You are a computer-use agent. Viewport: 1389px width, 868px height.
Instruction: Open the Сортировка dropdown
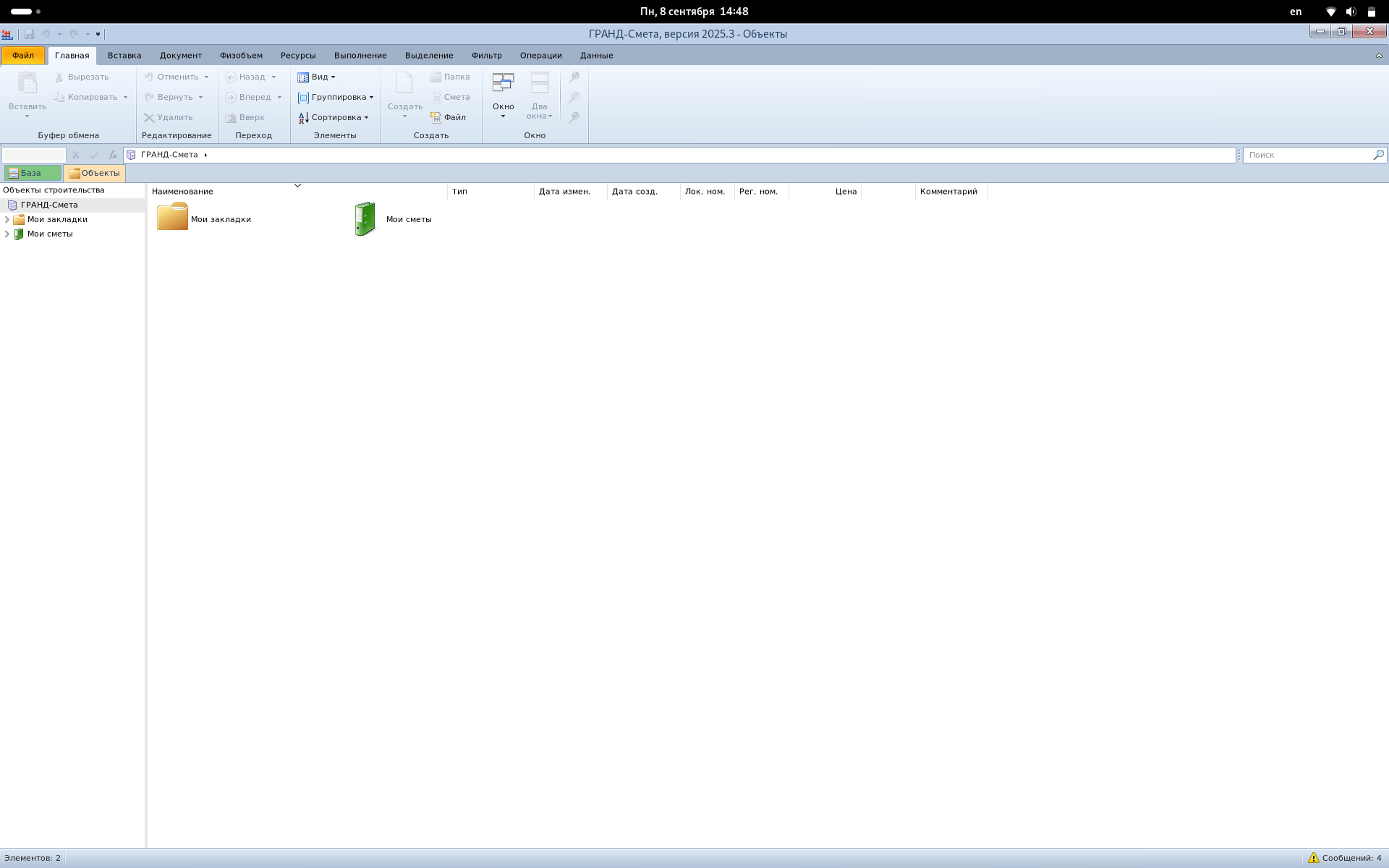pyautogui.click(x=334, y=117)
